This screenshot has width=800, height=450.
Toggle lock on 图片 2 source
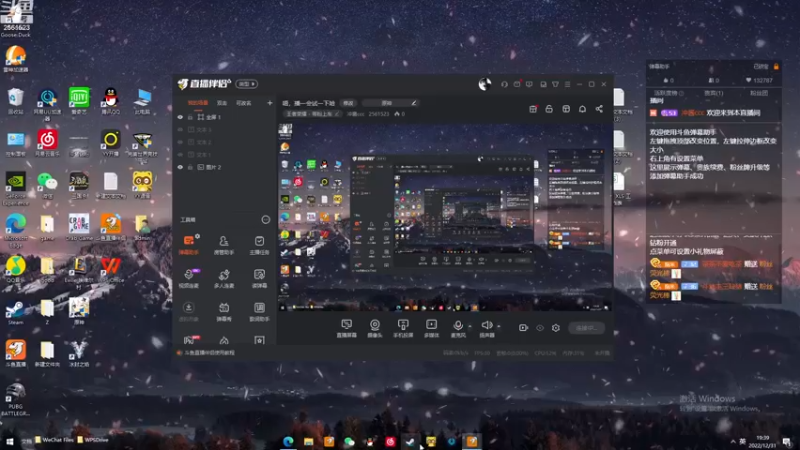(190, 167)
